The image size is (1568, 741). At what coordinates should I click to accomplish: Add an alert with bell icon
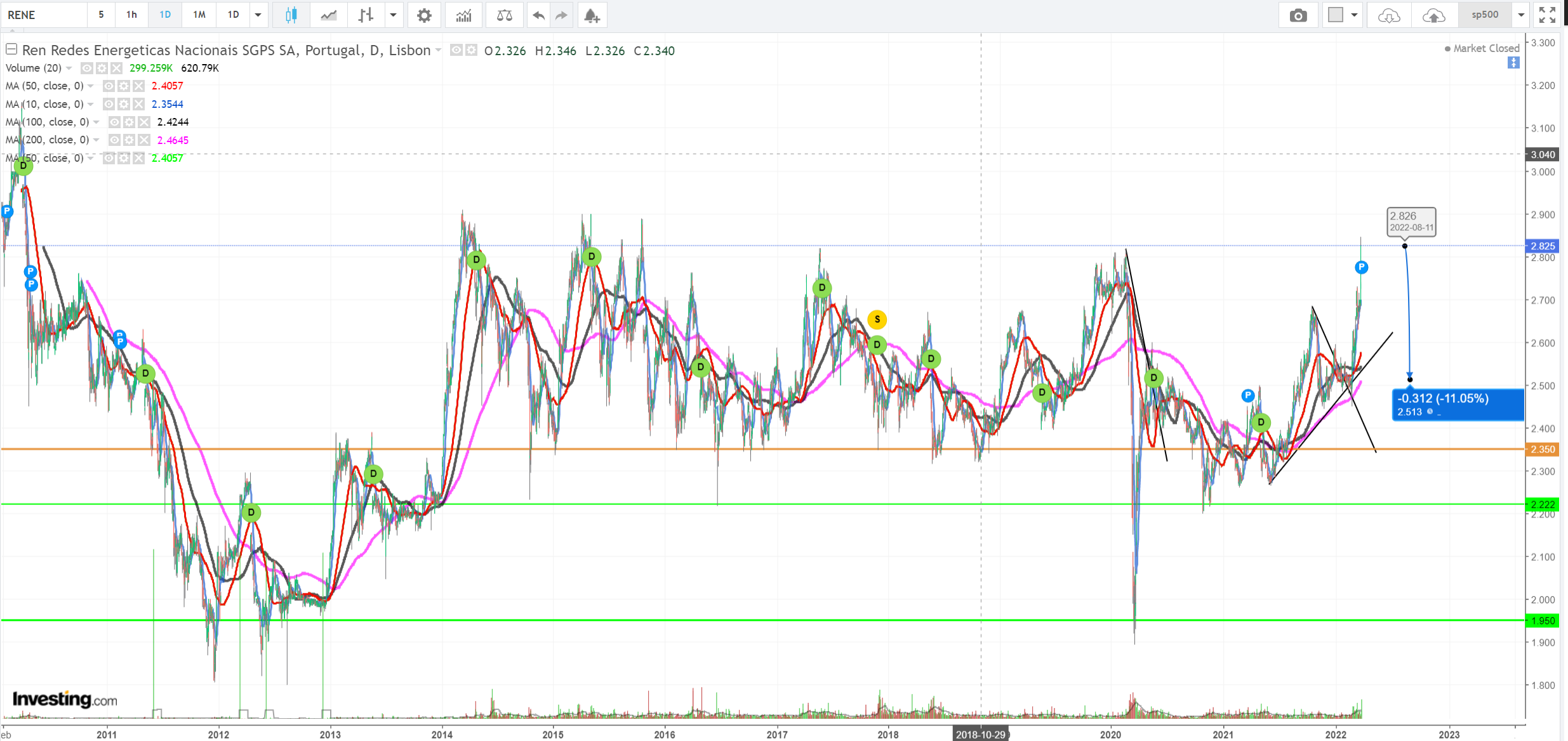592,15
